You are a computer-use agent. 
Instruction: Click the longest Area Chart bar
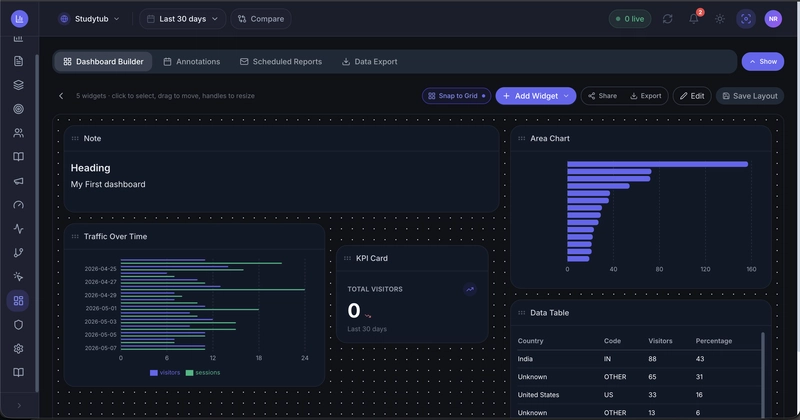tap(658, 164)
